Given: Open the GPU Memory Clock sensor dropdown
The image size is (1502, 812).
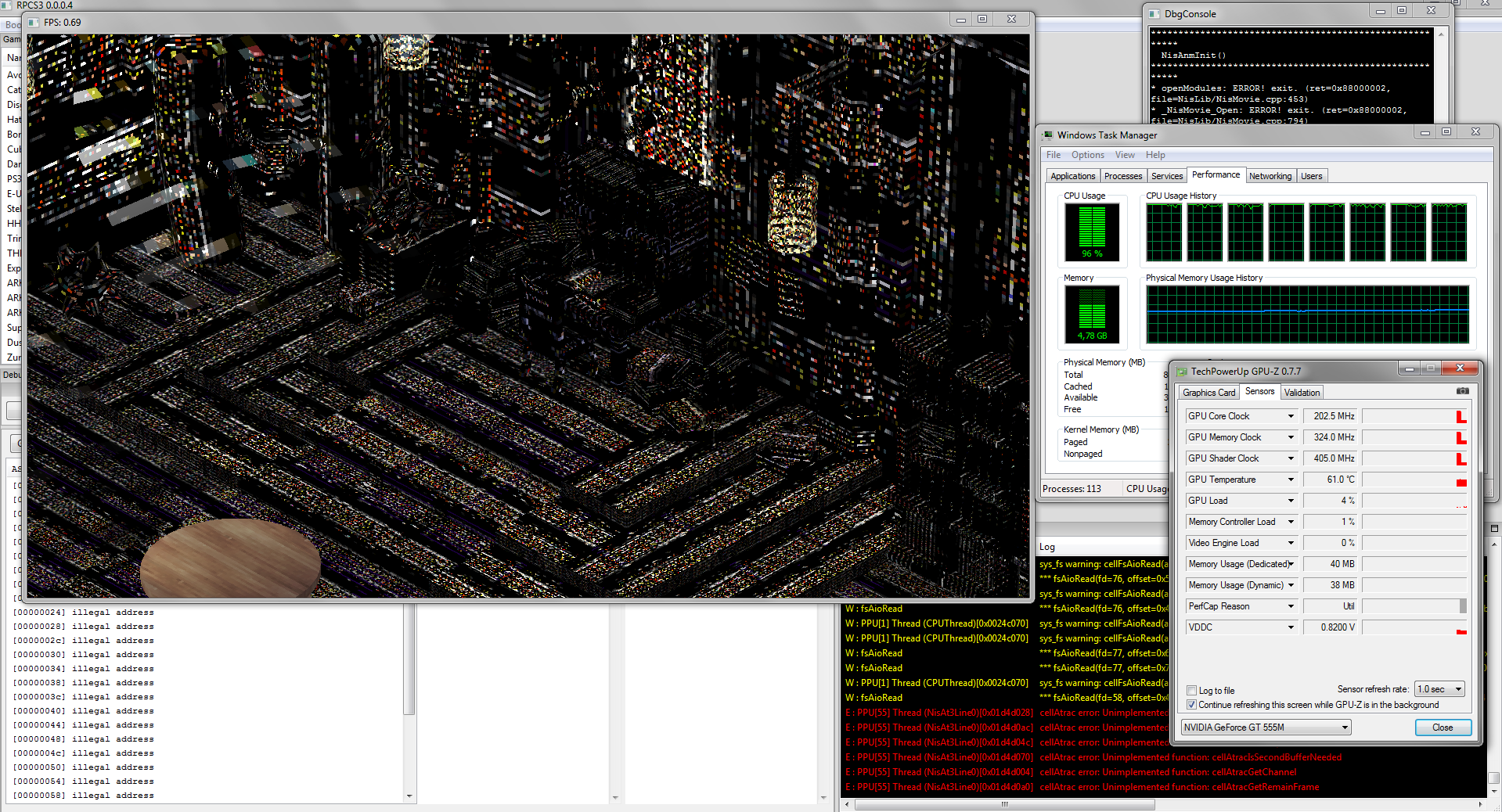Looking at the screenshot, I should [x=1291, y=437].
